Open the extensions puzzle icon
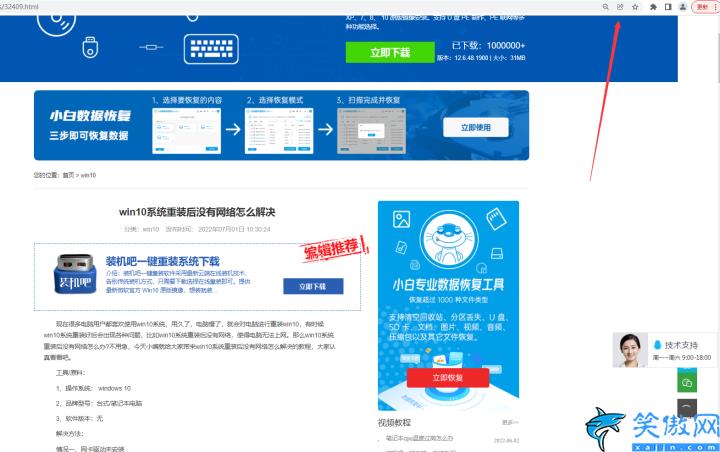This screenshot has width=720, height=452. 653,7
